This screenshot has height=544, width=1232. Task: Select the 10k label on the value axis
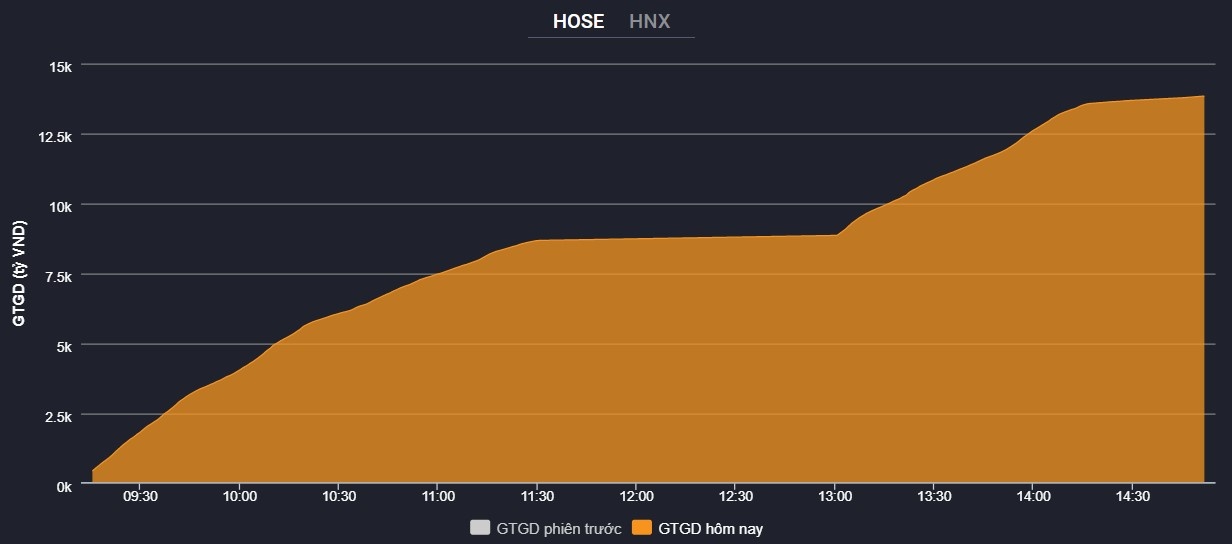pos(61,205)
